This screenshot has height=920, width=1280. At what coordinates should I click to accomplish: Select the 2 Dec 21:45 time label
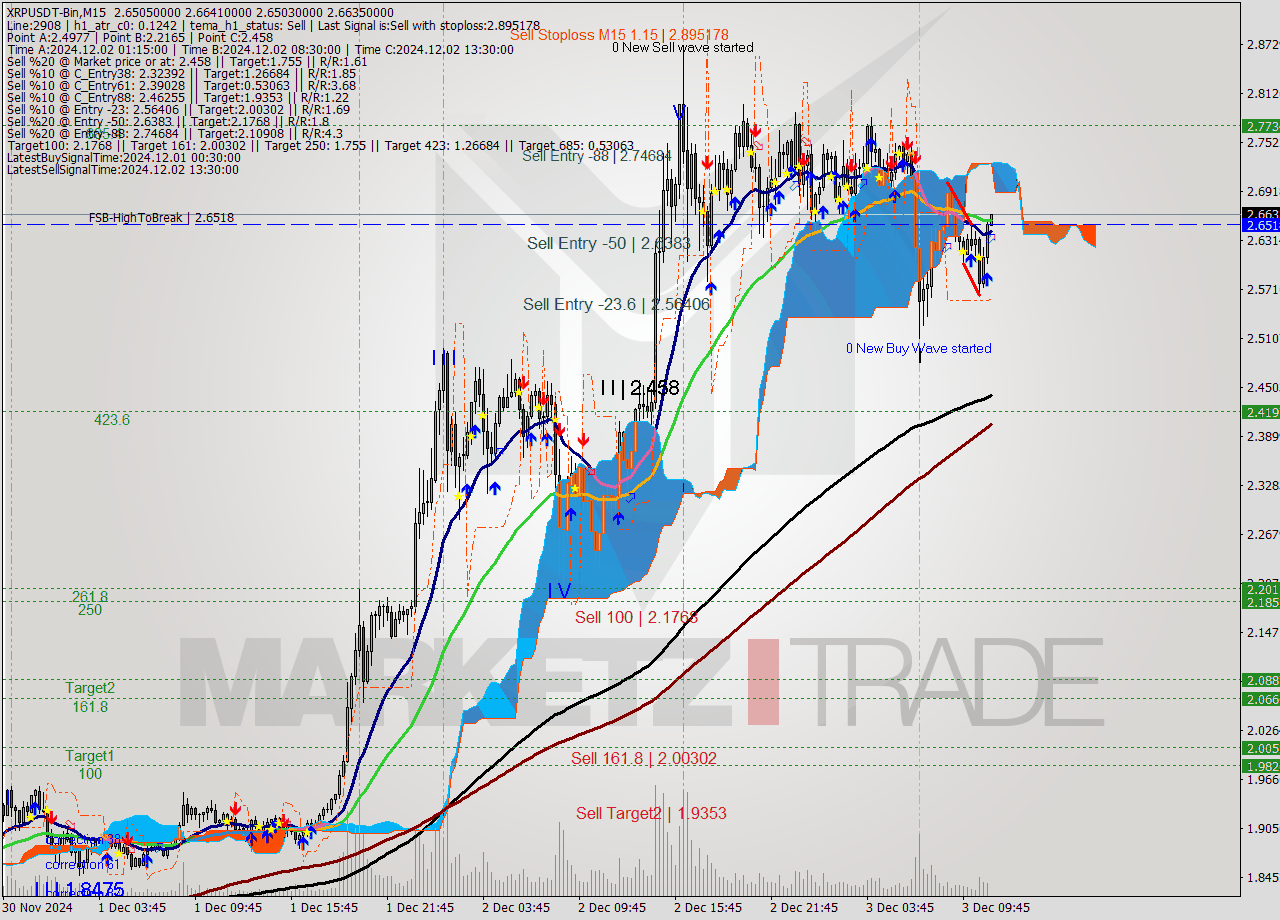point(804,908)
